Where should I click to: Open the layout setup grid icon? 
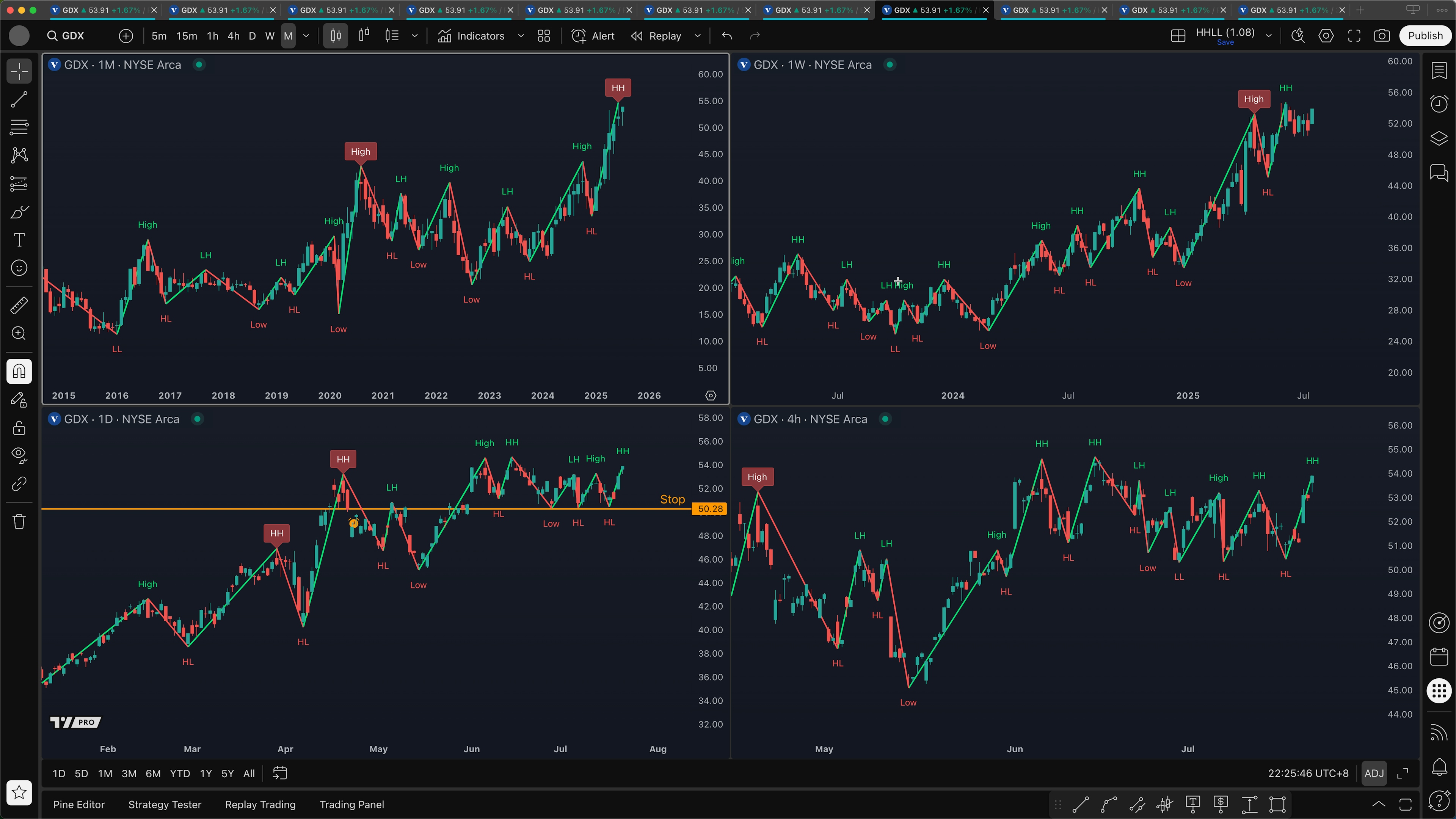point(1178,36)
